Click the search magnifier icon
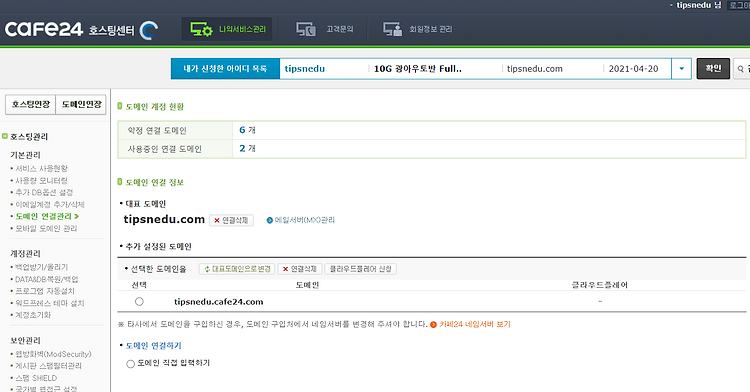The width and height of the screenshot is (750, 392). click(x=740, y=69)
